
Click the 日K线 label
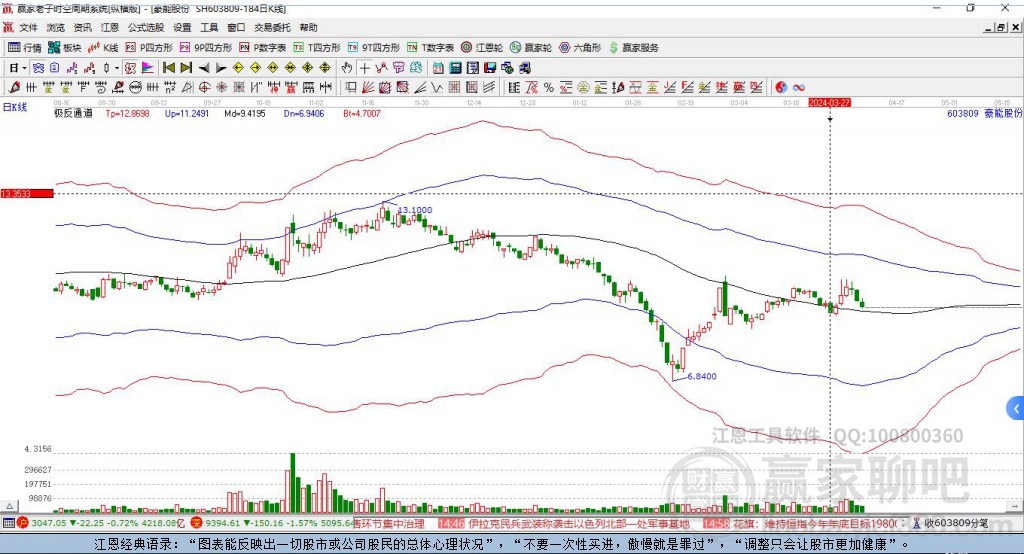[x=15, y=107]
